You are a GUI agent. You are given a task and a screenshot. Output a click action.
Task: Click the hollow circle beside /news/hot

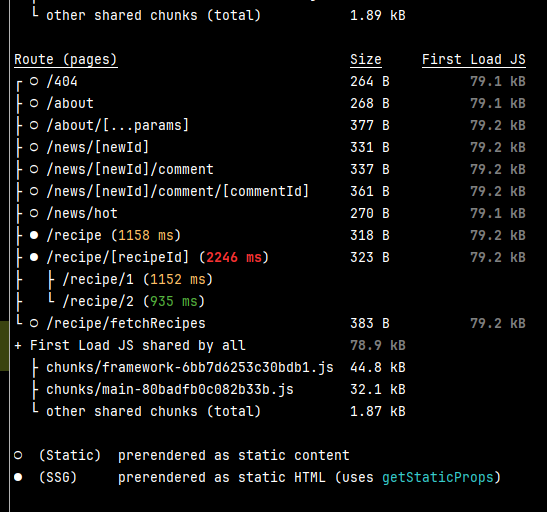[34, 213]
